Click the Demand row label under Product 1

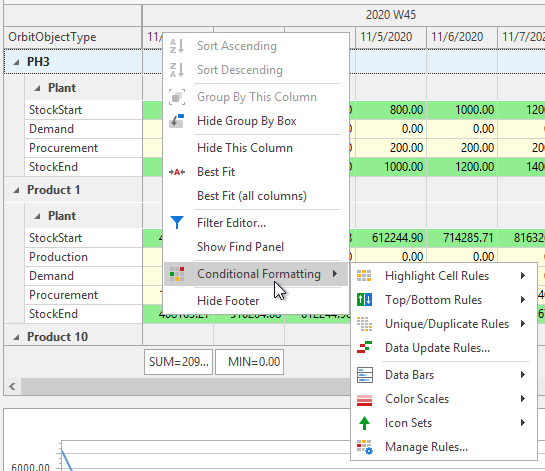(x=83, y=276)
